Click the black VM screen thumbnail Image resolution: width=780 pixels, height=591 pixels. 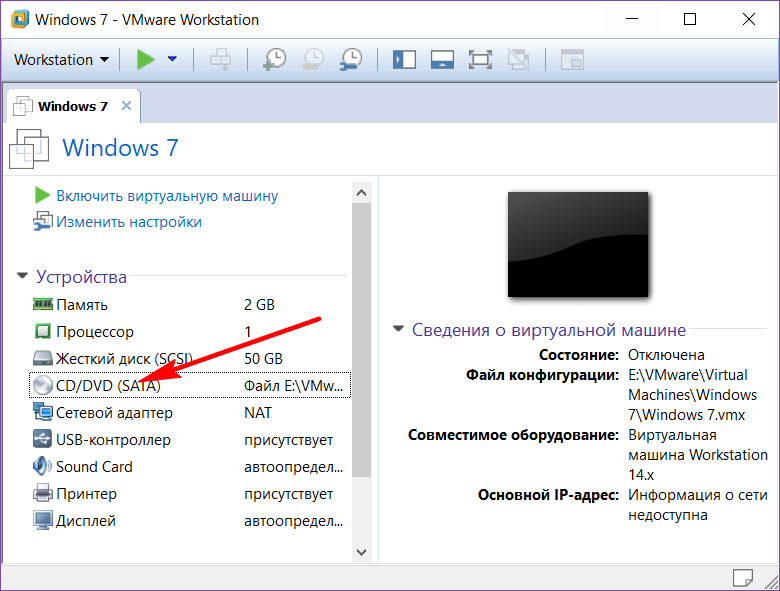click(x=578, y=244)
